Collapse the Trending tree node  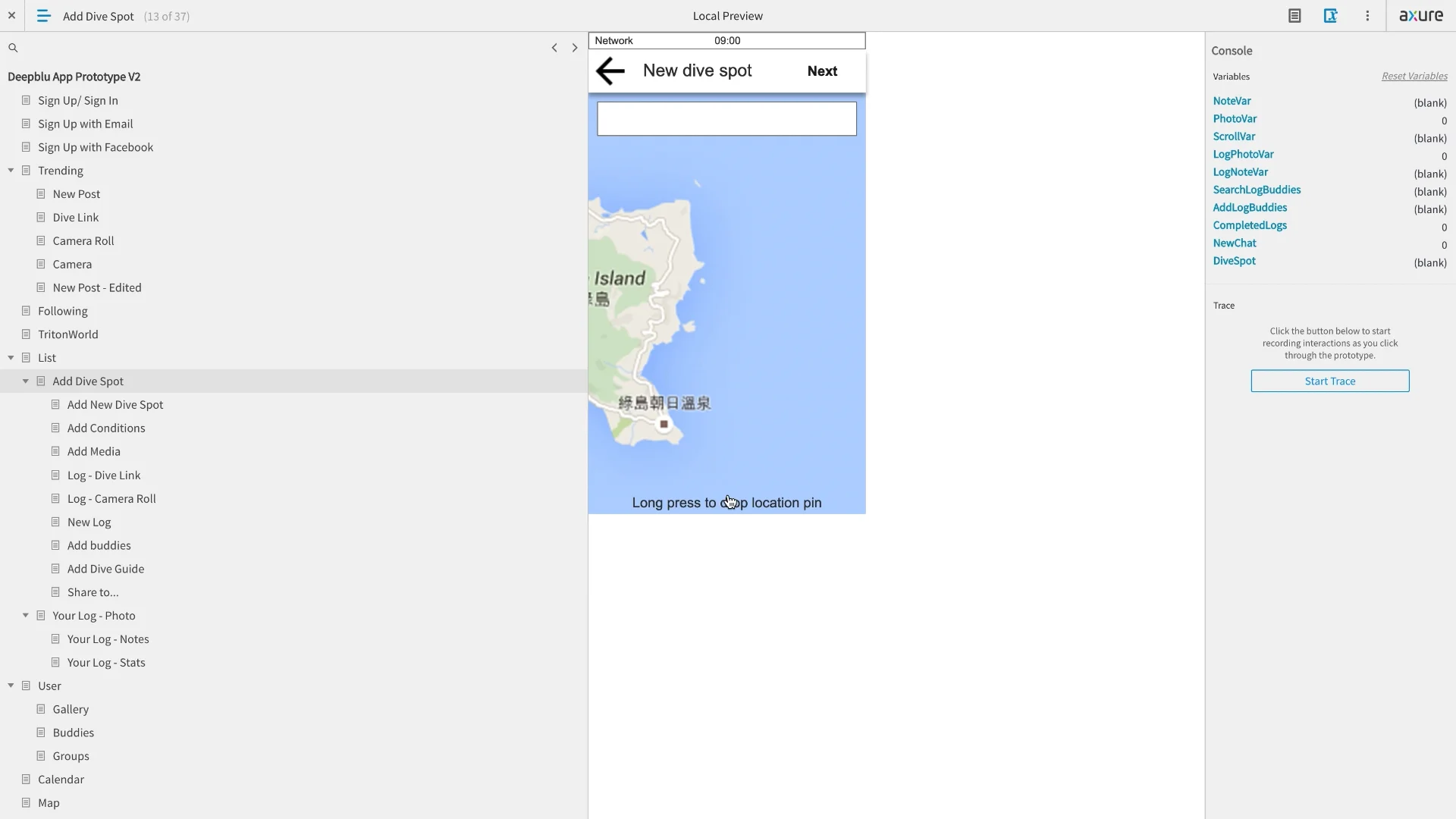point(11,171)
